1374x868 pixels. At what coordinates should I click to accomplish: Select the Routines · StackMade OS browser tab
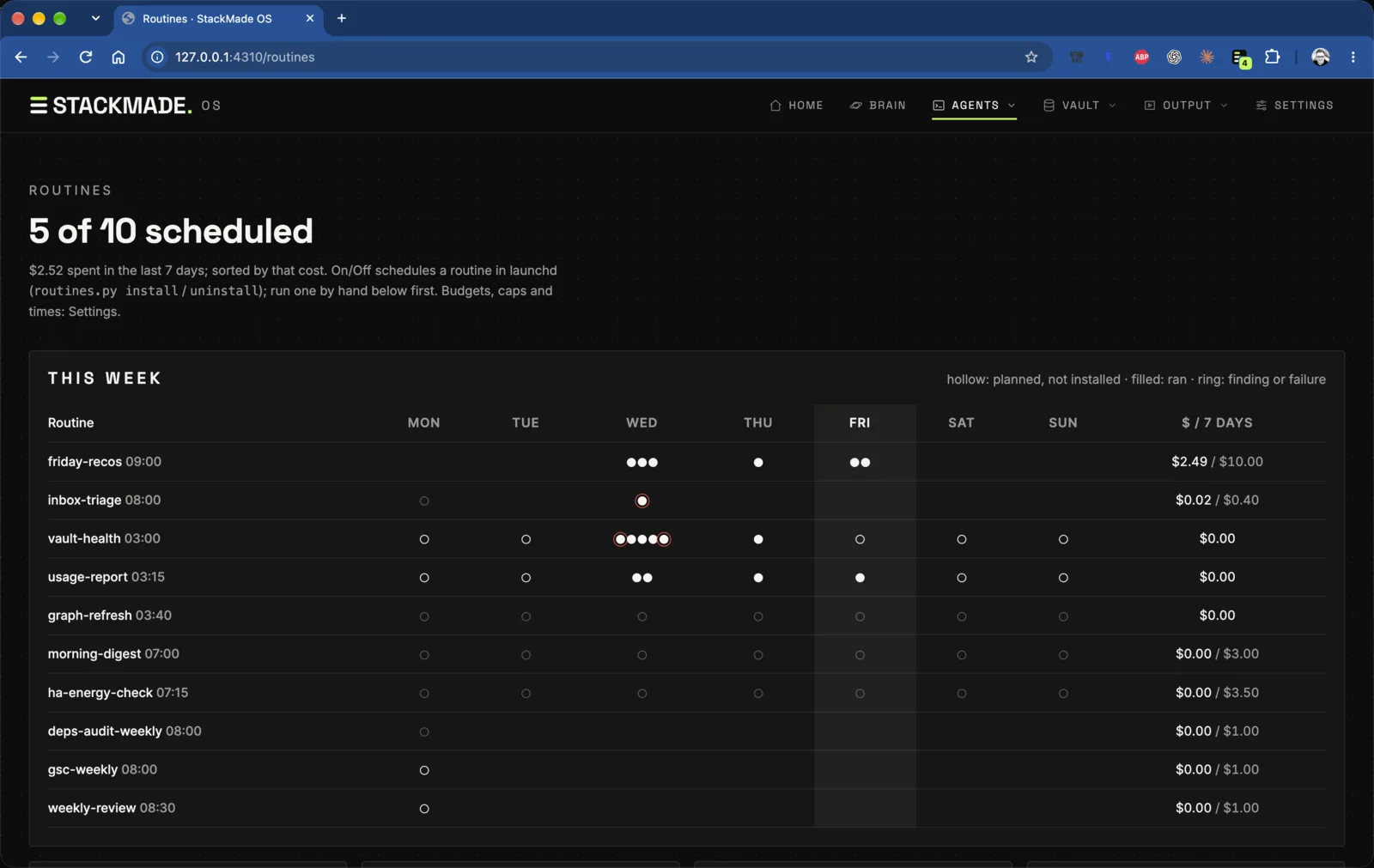(218, 18)
